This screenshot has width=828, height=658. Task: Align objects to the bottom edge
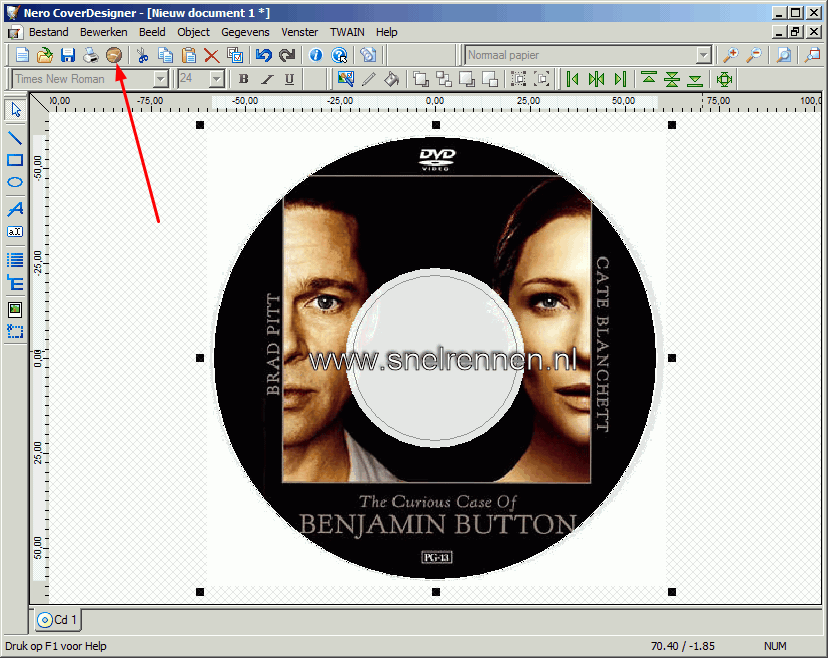(695, 79)
